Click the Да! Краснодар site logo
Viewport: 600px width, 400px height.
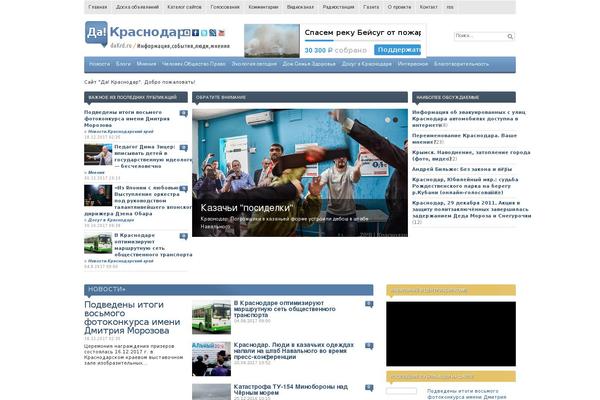pos(133,34)
